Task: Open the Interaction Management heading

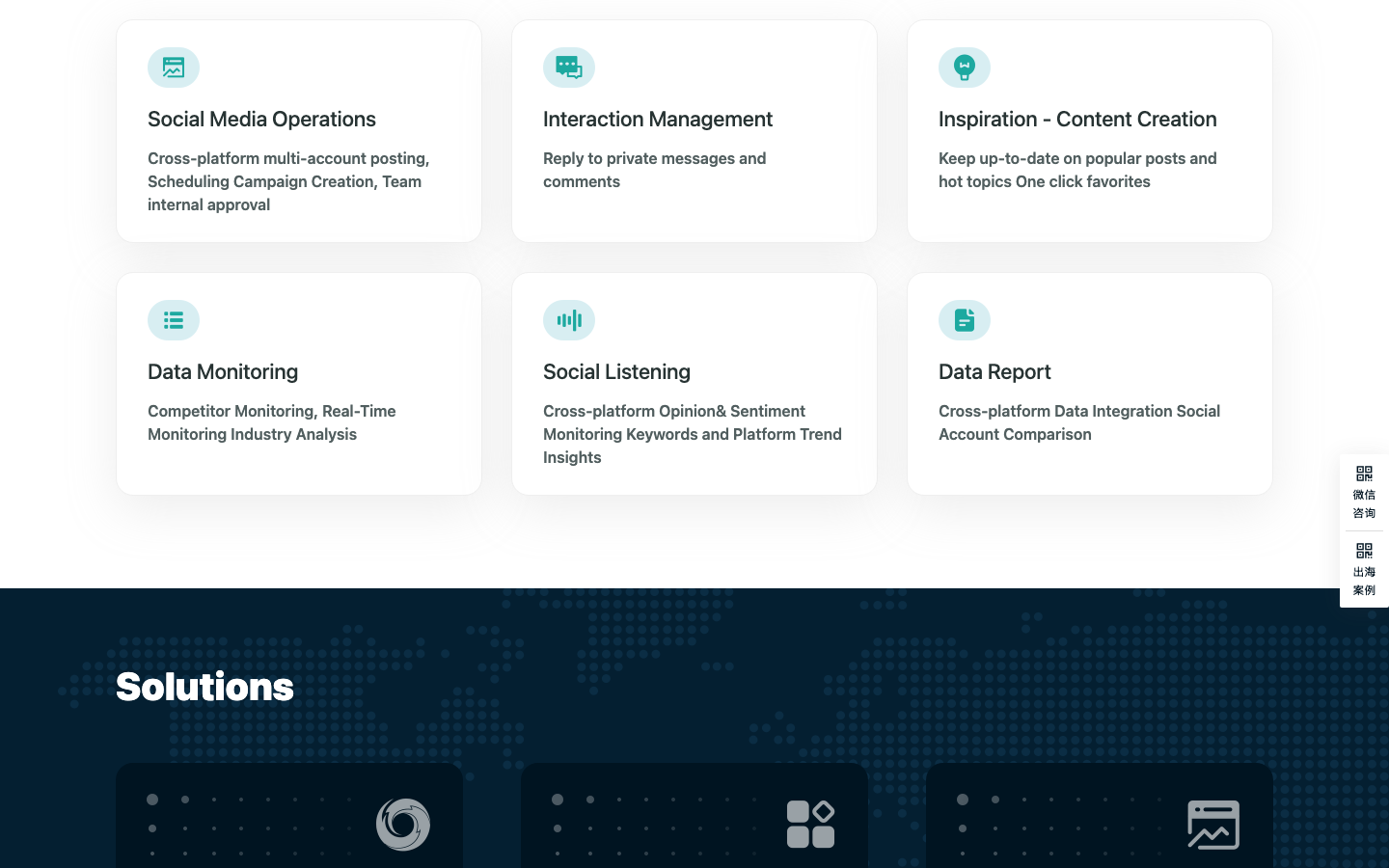Action: tap(658, 120)
